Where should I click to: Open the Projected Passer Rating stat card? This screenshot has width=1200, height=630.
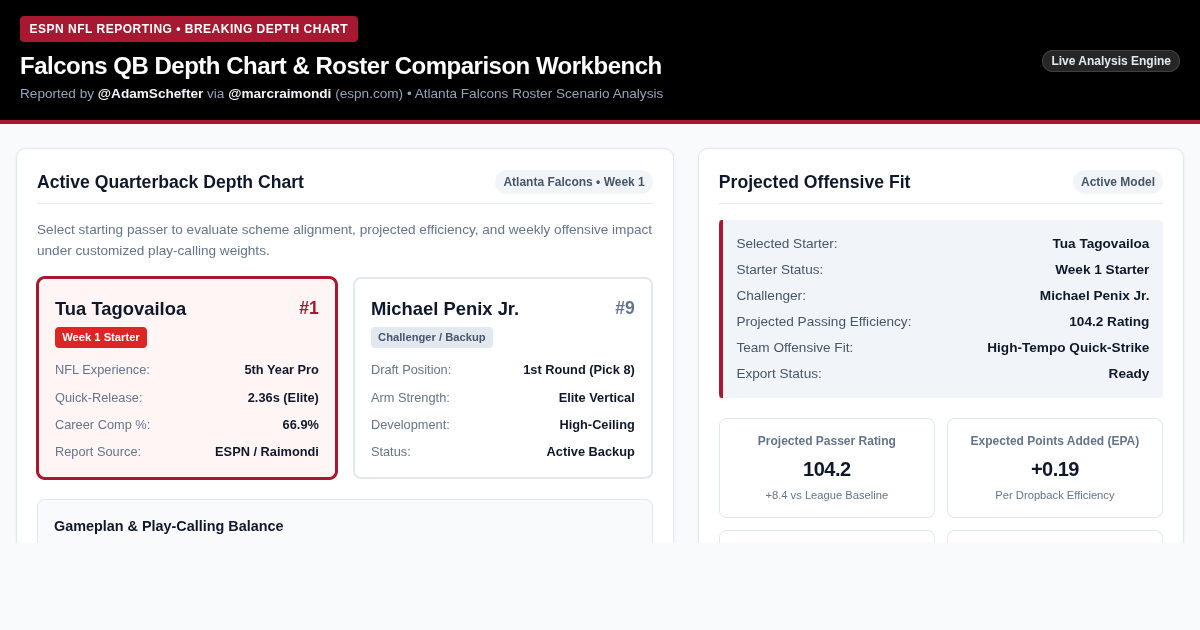(827, 468)
